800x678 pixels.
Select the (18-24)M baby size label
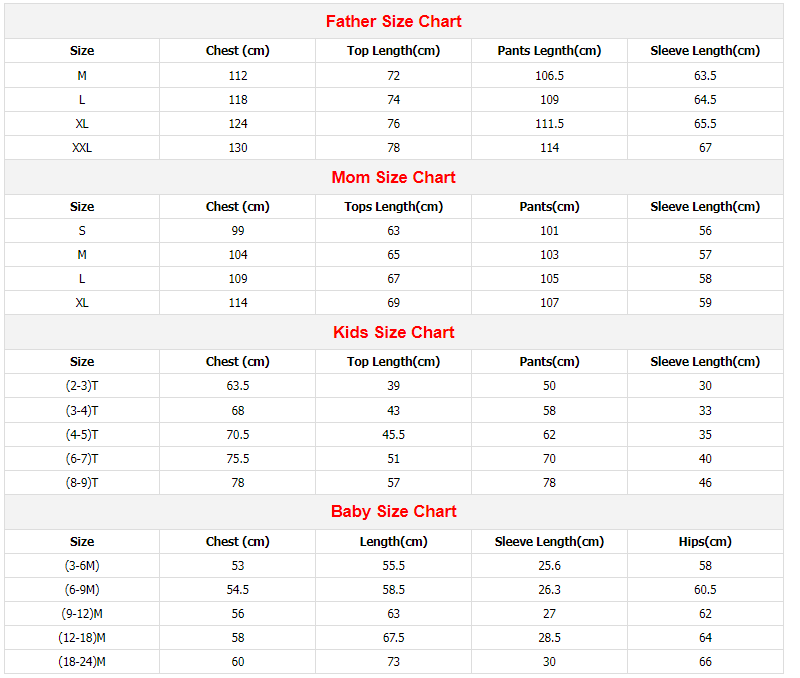82,662
